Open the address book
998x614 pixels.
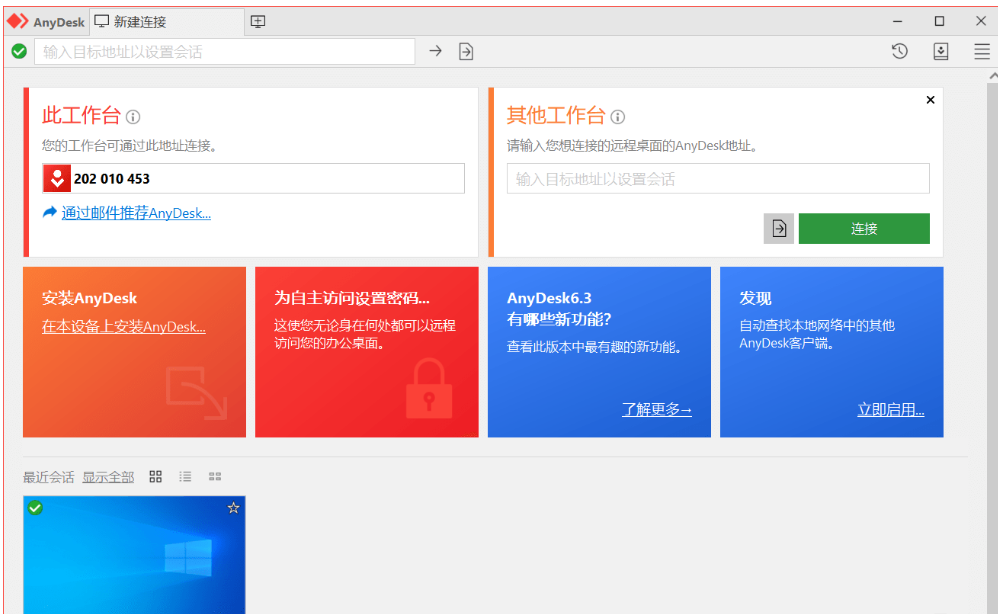(x=940, y=51)
